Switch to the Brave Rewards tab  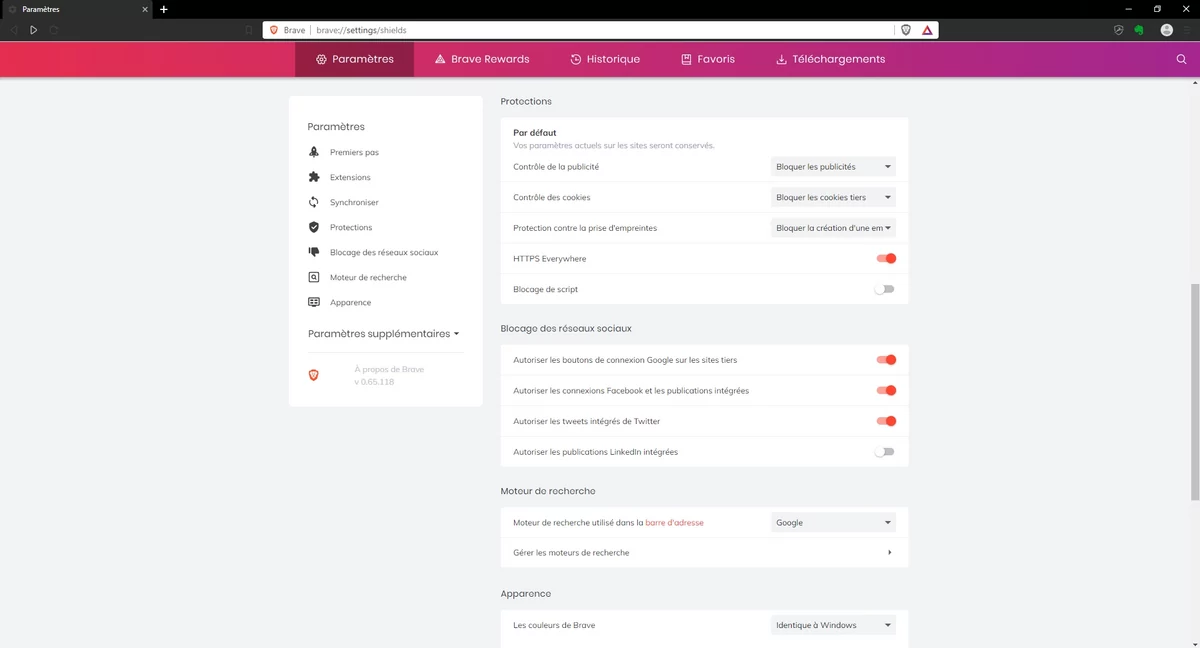[482, 59]
